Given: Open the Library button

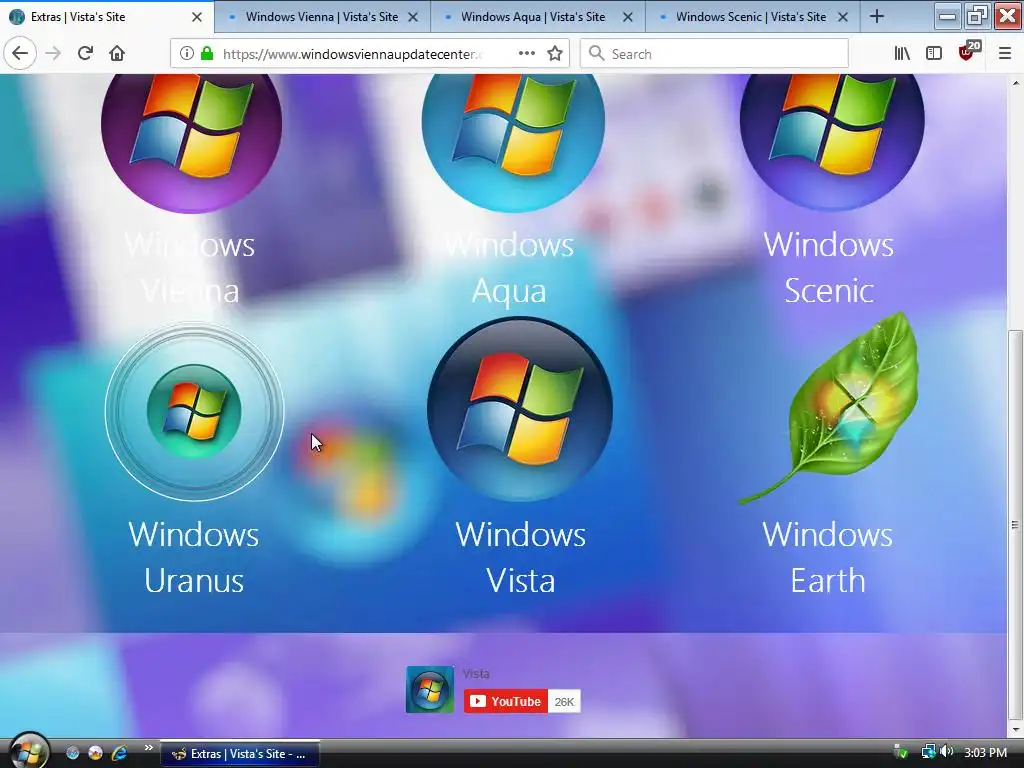Looking at the screenshot, I should (902, 54).
